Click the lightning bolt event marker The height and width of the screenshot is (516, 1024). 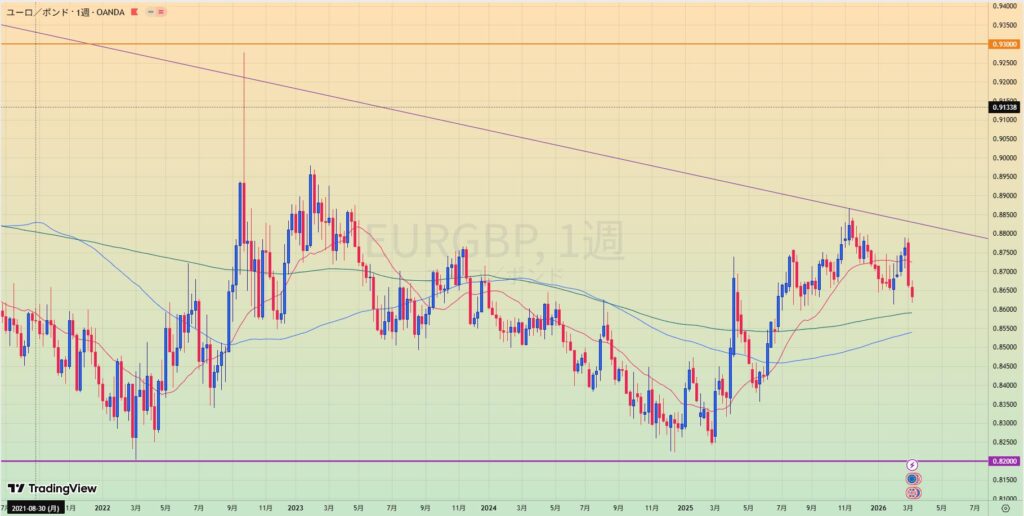click(x=912, y=466)
